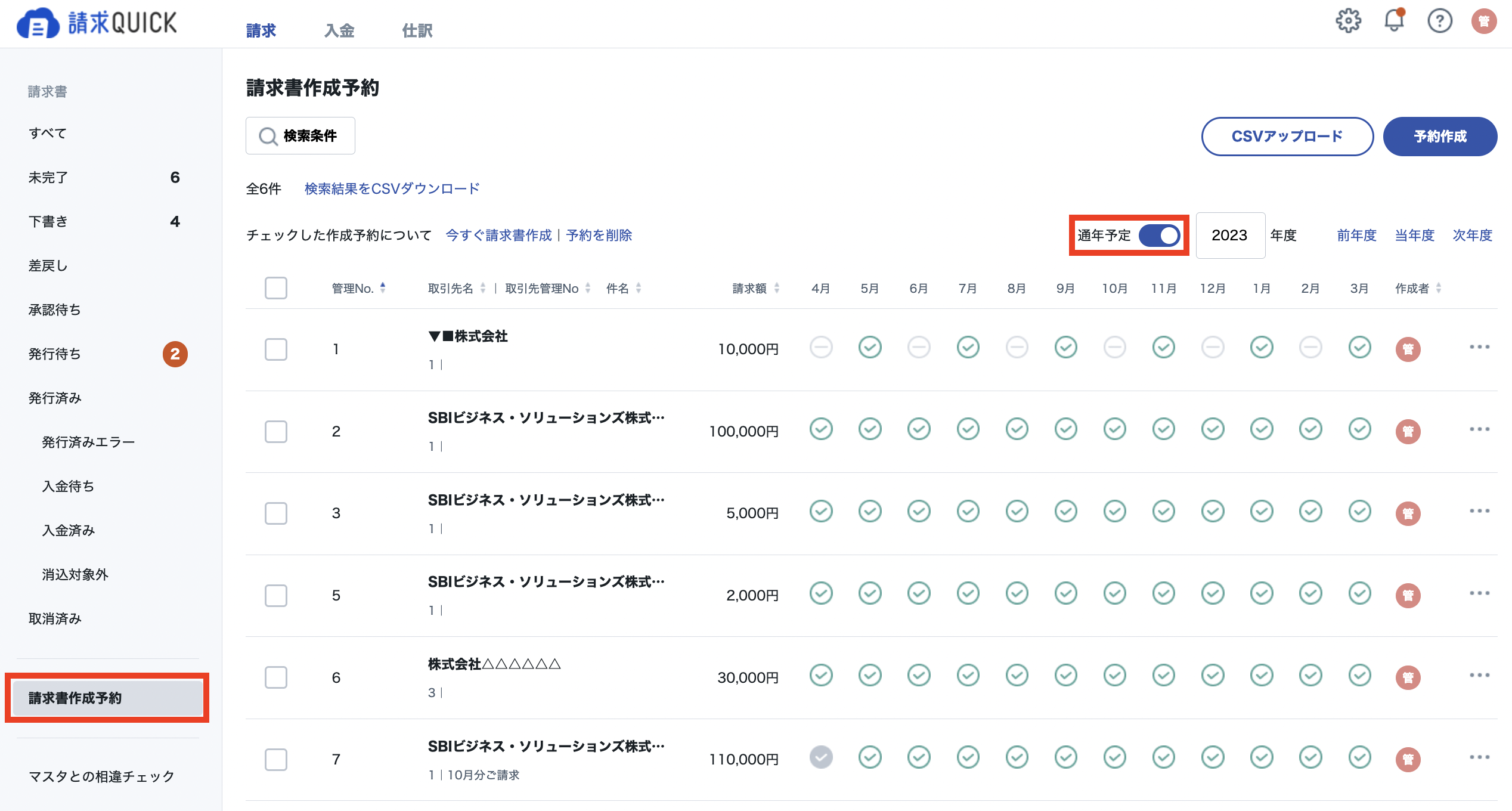This screenshot has width=1512, height=811.
Task: Open notifications bell icon
Action: click(x=1394, y=20)
